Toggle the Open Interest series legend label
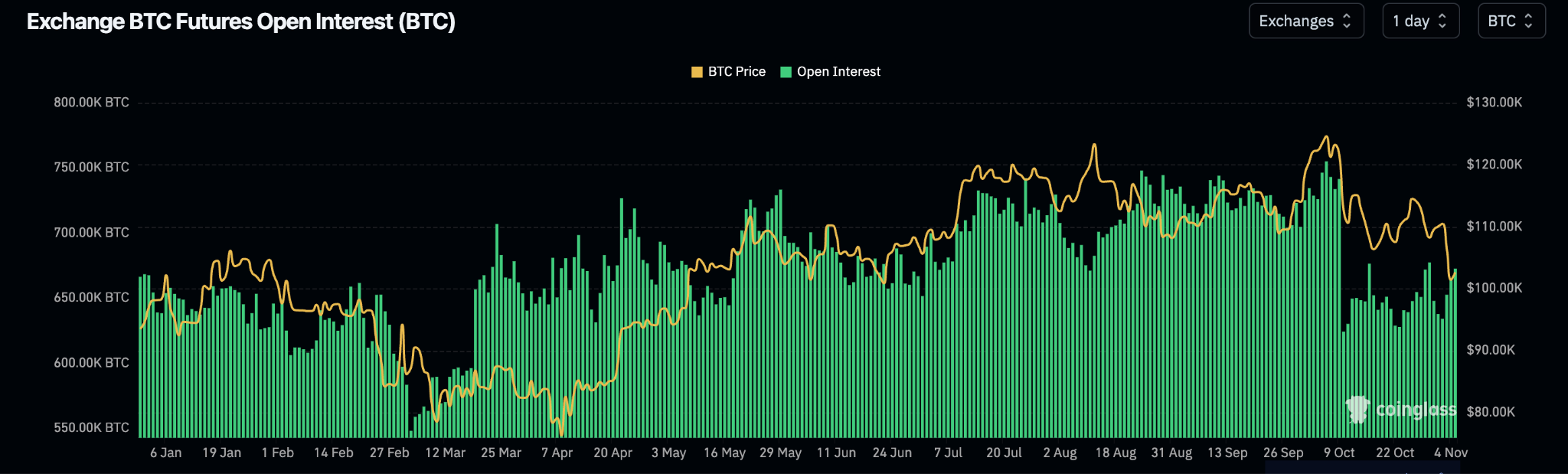The image size is (1568, 474). [838, 72]
